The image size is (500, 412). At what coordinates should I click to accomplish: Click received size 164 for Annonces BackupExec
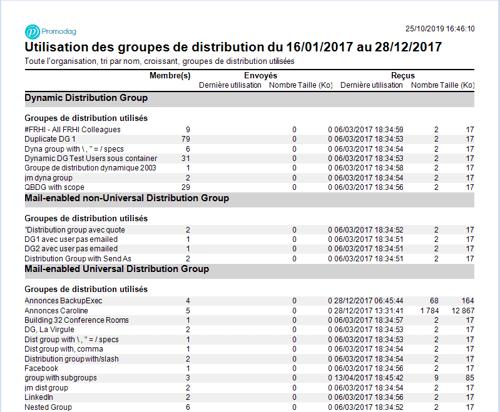pyautogui.click(x=468, y=301)
